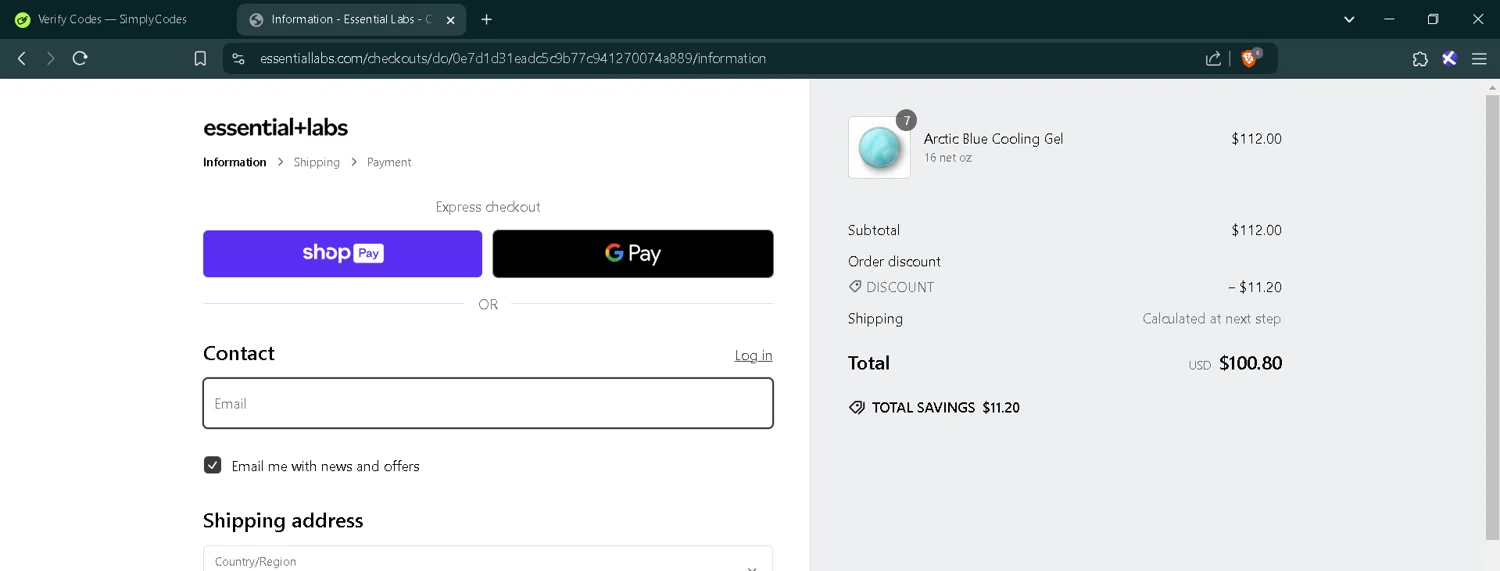Go back to the previous page
The image size is (1500, 571).
click(x=21, y=59)
